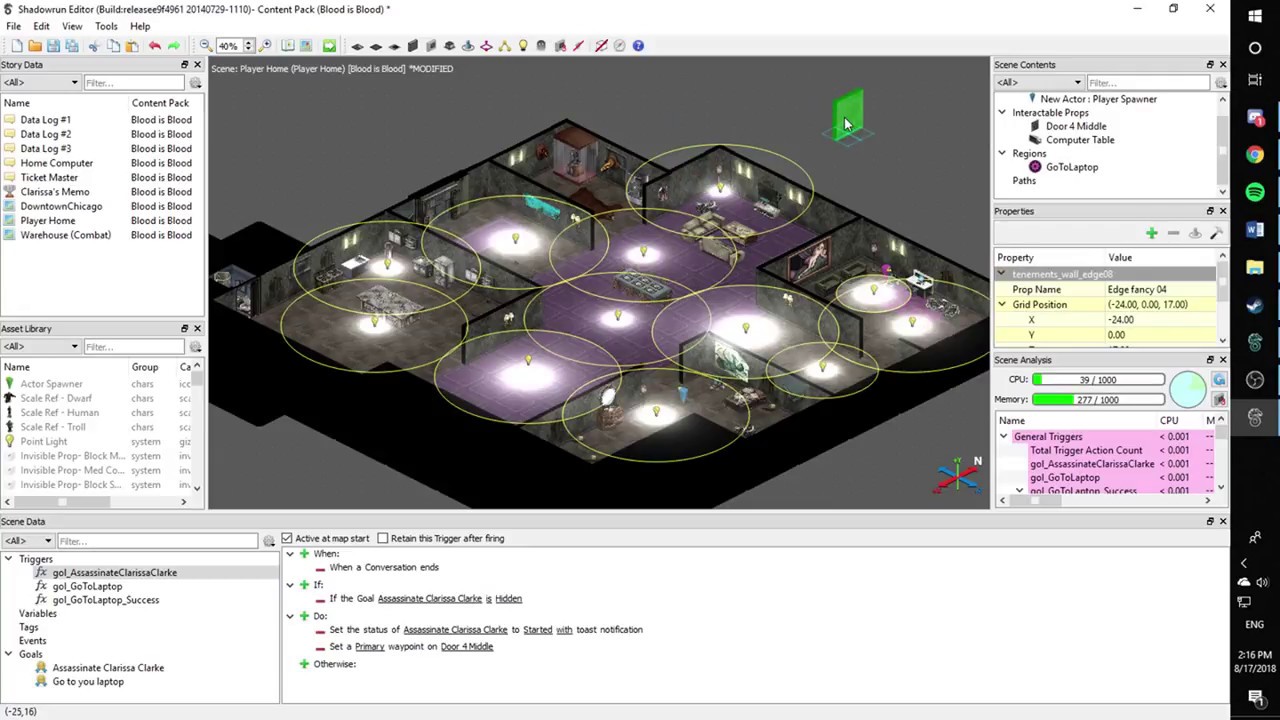The image size is (1280, 720).
Task: Open the Tools menu
Action: point(106,26)
